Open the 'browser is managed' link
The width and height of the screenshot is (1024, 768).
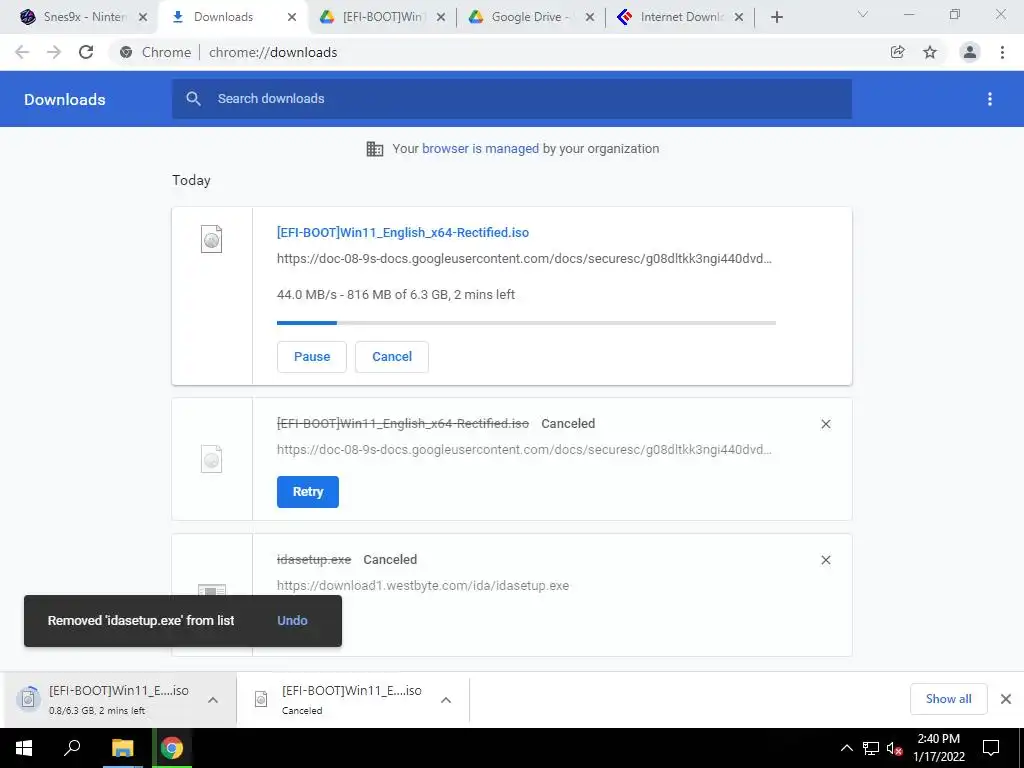pyautogui.click(x=481, y=149)
